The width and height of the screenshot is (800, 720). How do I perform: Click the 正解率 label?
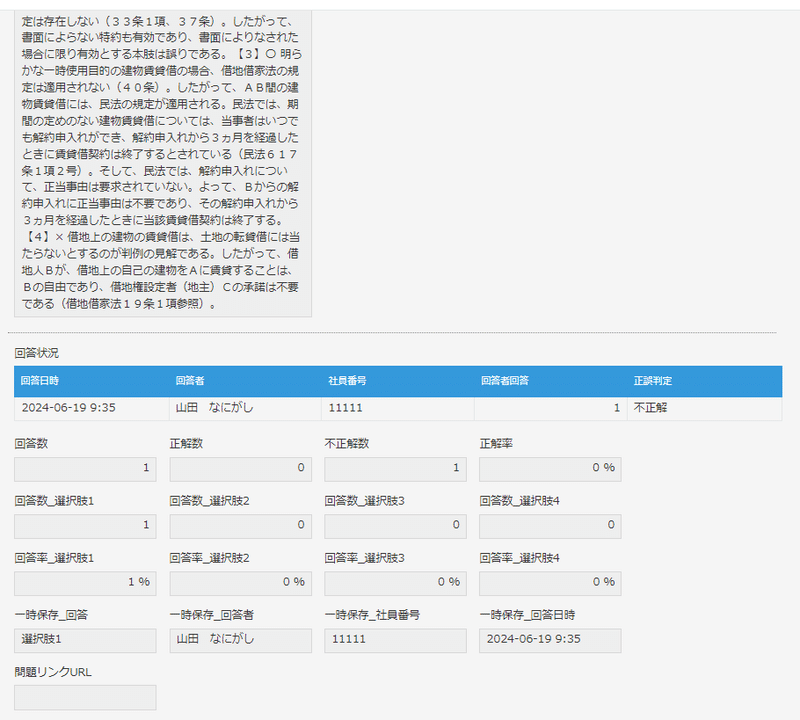496,443
